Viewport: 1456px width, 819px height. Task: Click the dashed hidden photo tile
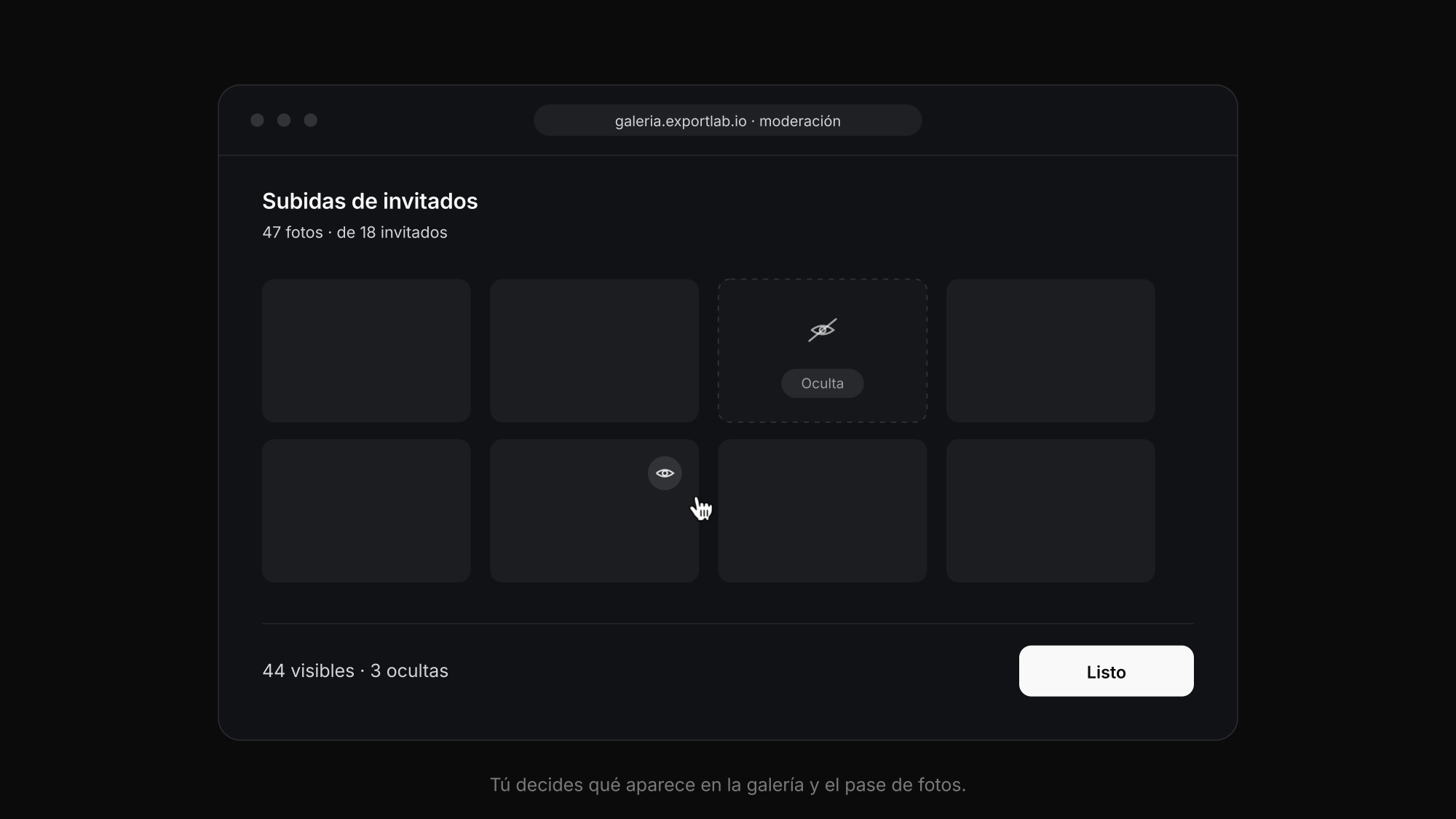point(823,350)
